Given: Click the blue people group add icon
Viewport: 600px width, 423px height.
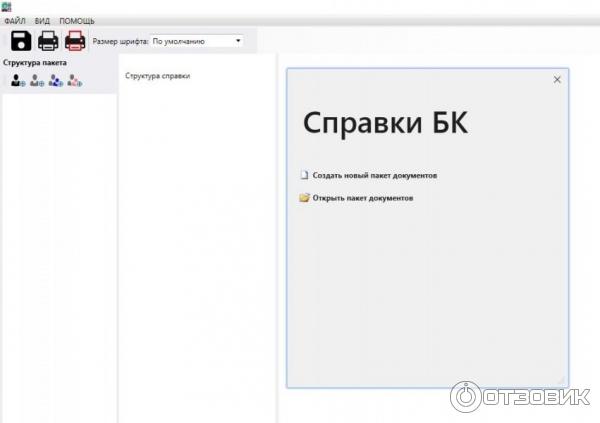Looking at the screenshot, I should pyautogui.click(x=56, y=82).
